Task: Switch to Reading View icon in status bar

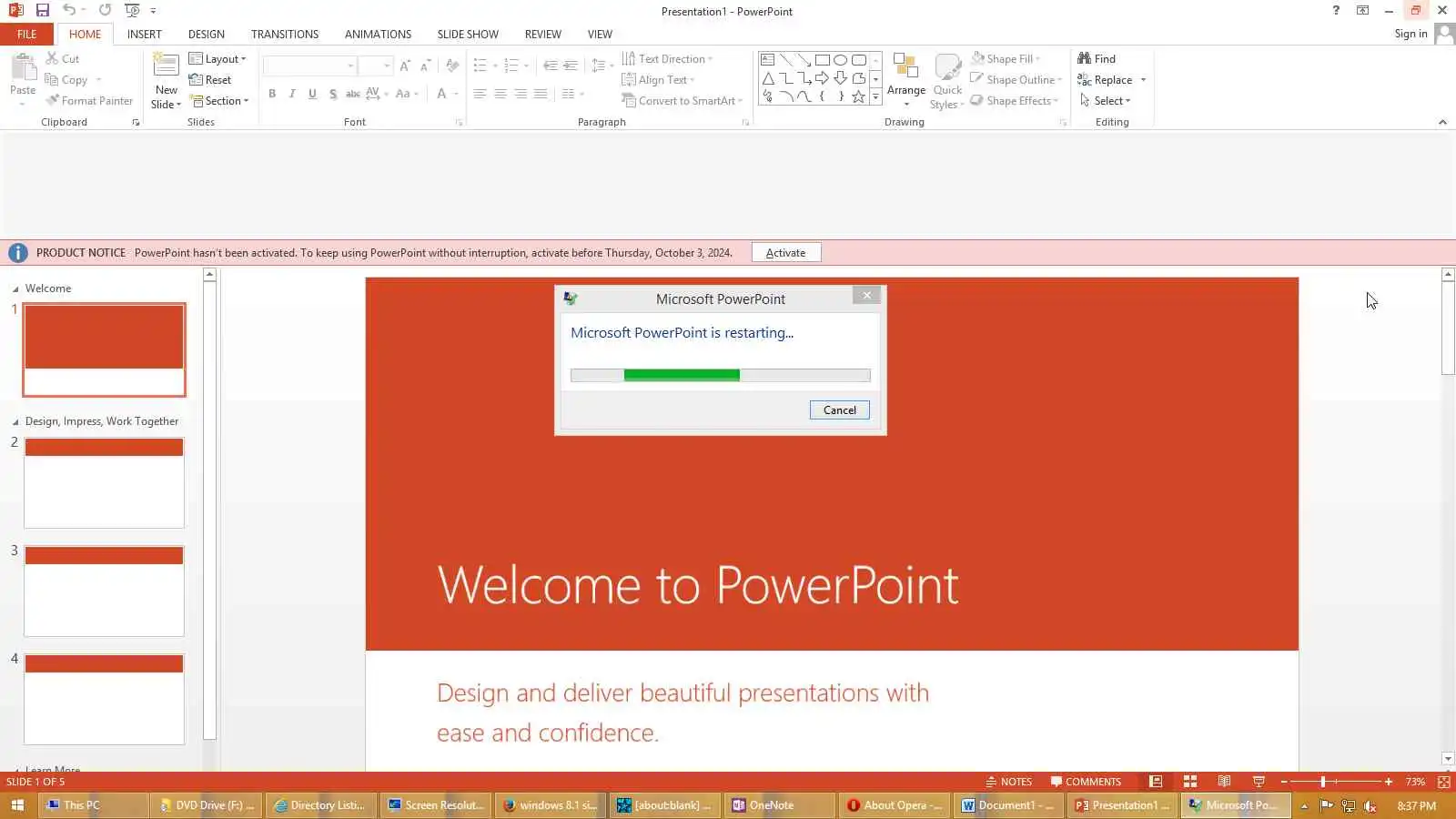Action: [x=1225, y=782]
